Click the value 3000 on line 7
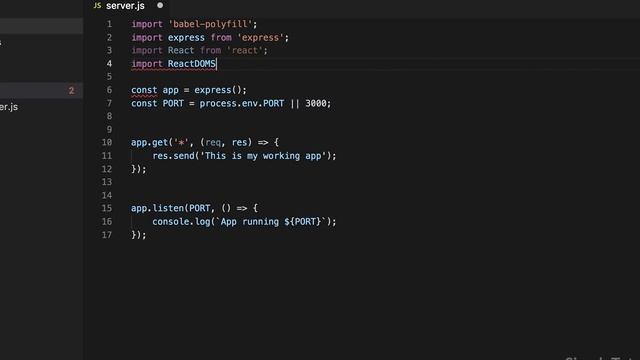Image resolution: width=640 pixels, height=360 pixels. [x=316, y=103]
